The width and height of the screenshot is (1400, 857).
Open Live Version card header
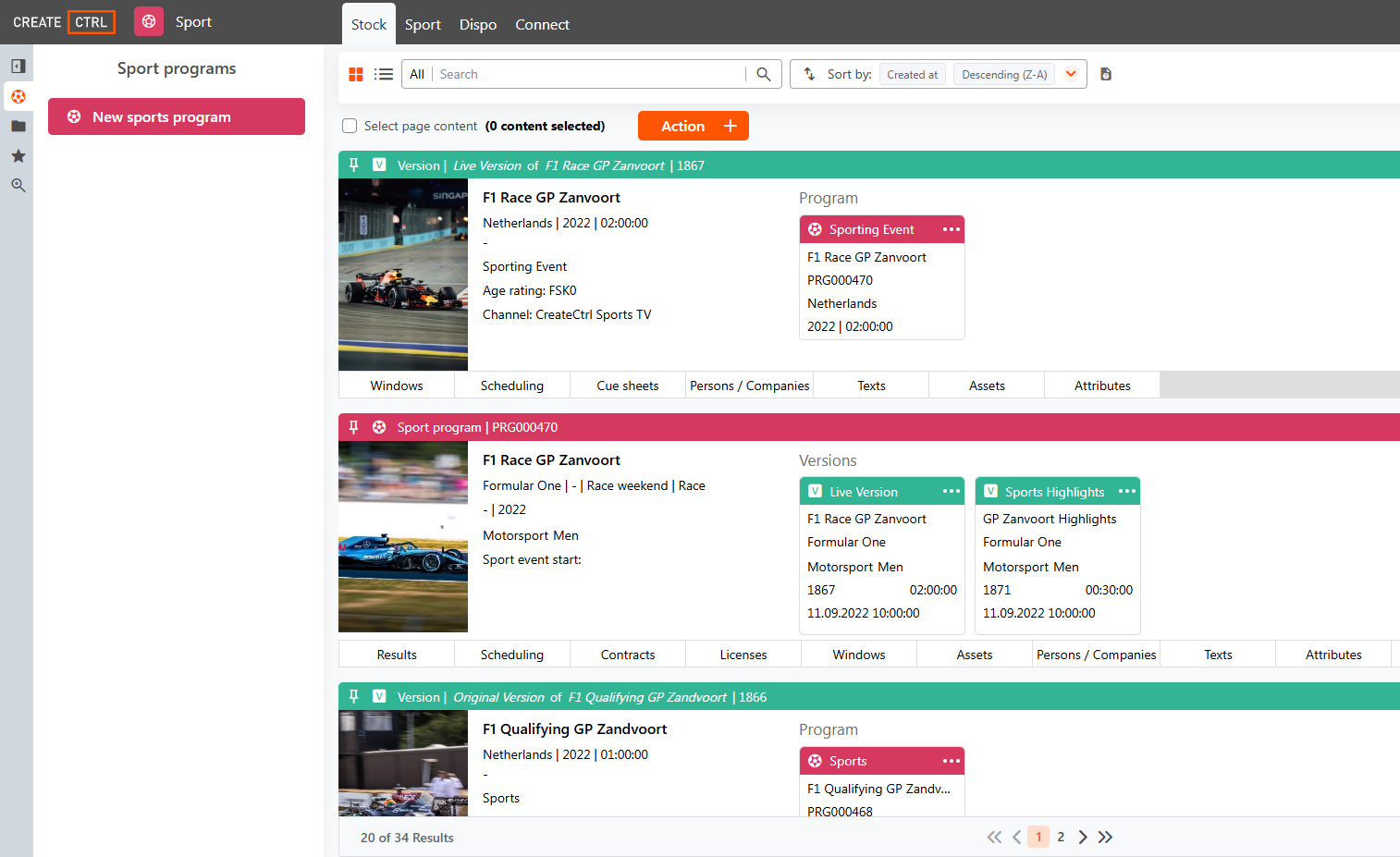tap(882, 491)
